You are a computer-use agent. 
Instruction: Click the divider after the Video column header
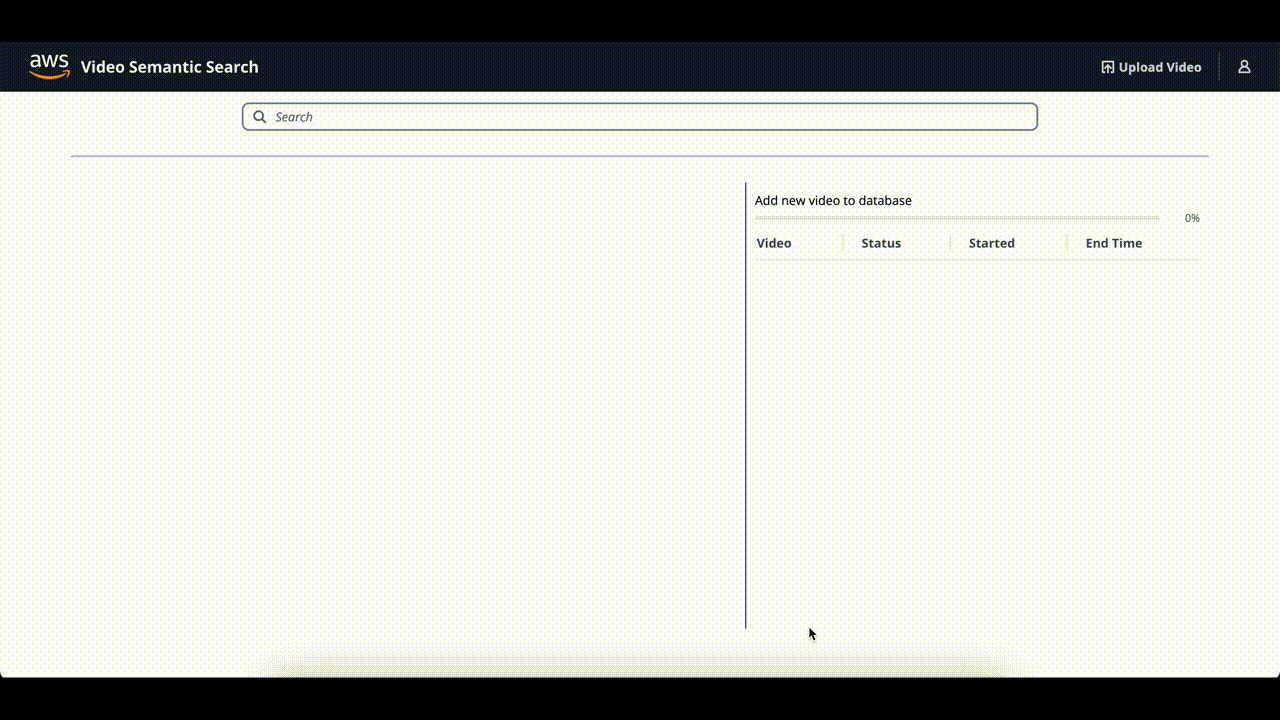click(843, 243)
